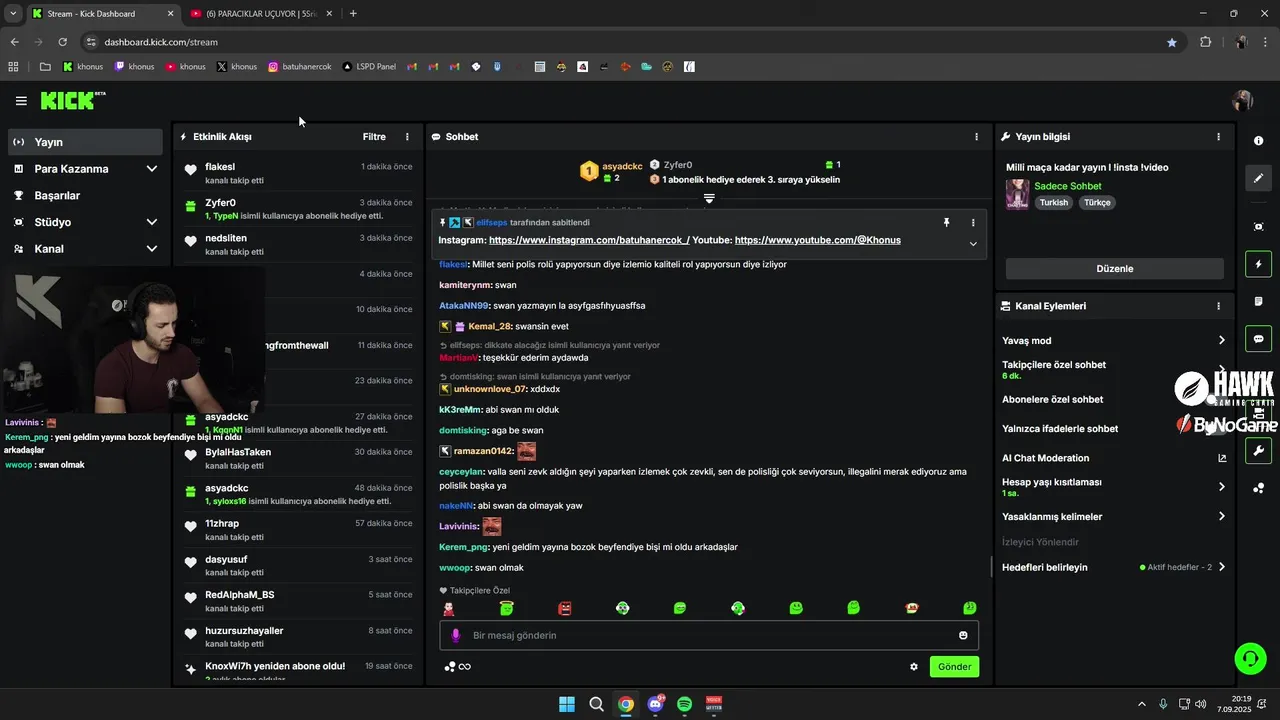Viewport: 1280px width, 720px height.
Task: Click the Turkish tag chip
Action: coord(1054,202)
